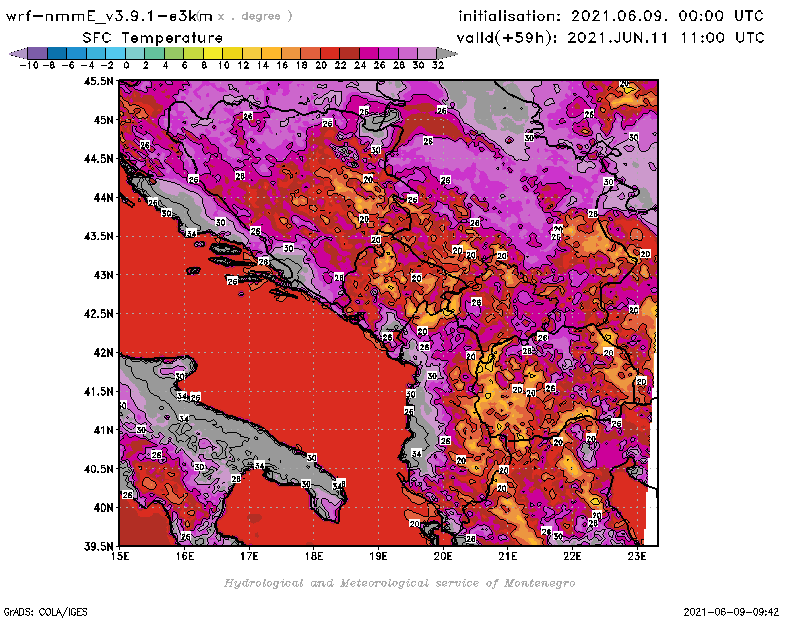
Task: Click the '45.5N' latitude label
Action: point(98,81)
